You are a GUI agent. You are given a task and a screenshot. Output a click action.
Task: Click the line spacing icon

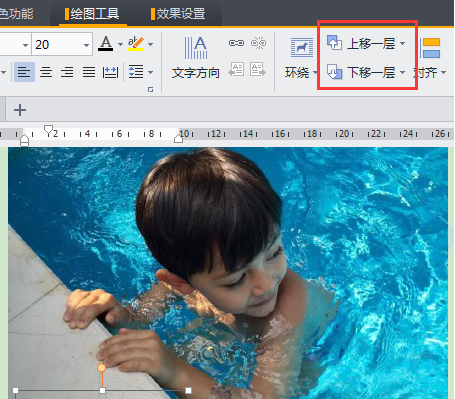(x=136, y=72)
